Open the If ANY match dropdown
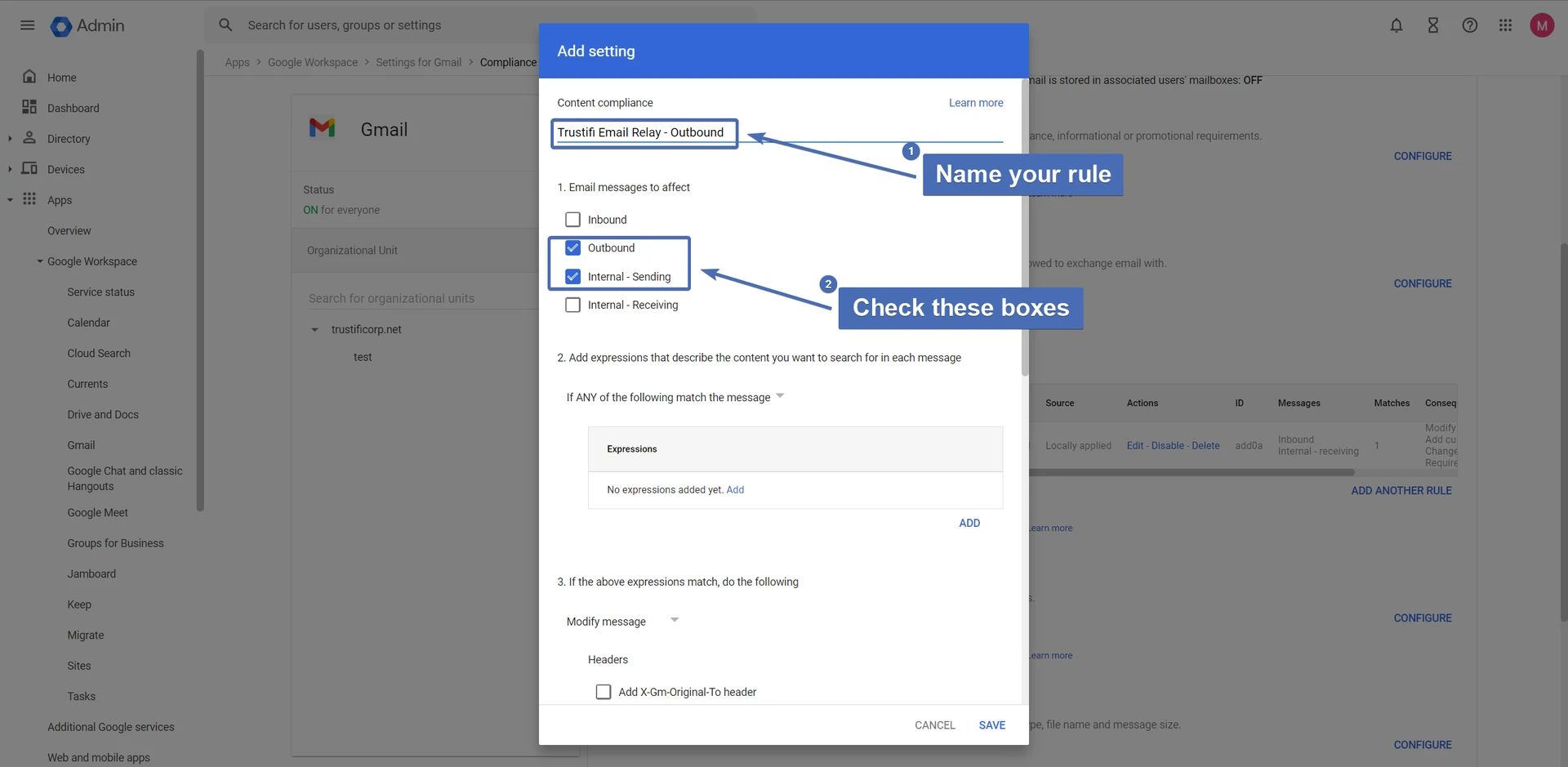The width and height of the screenshot is (1568, 767). click(780, 396)
